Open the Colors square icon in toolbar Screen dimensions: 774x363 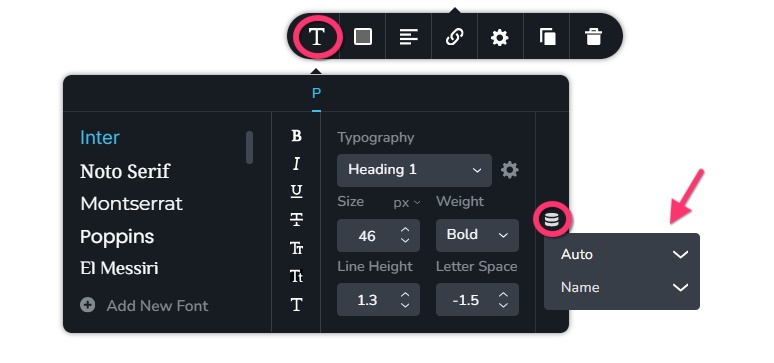(x=363, y=37)
